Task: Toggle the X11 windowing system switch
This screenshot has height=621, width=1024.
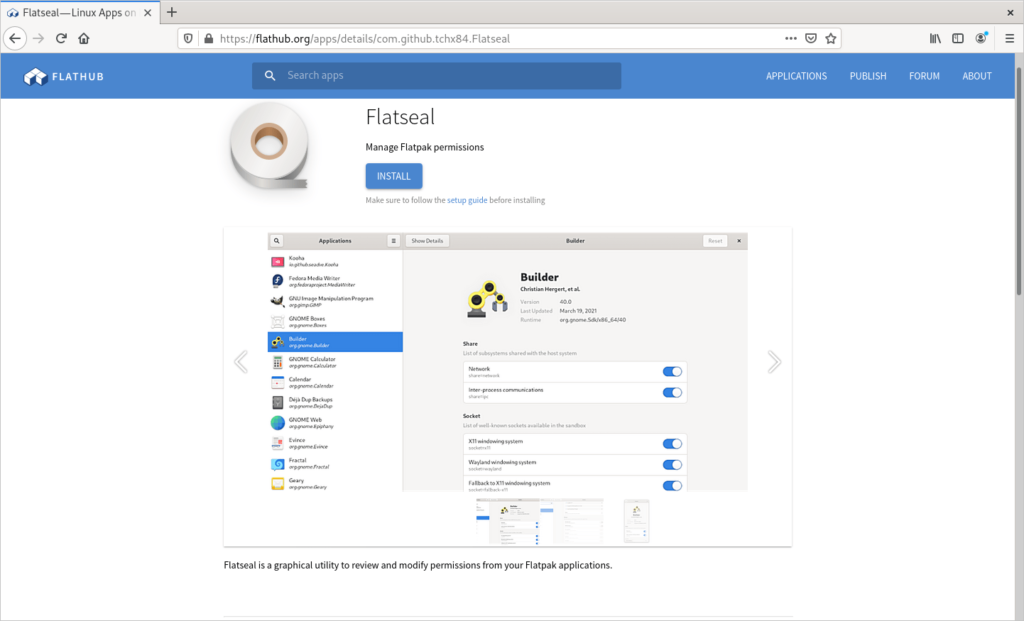Action: point(672,444)
